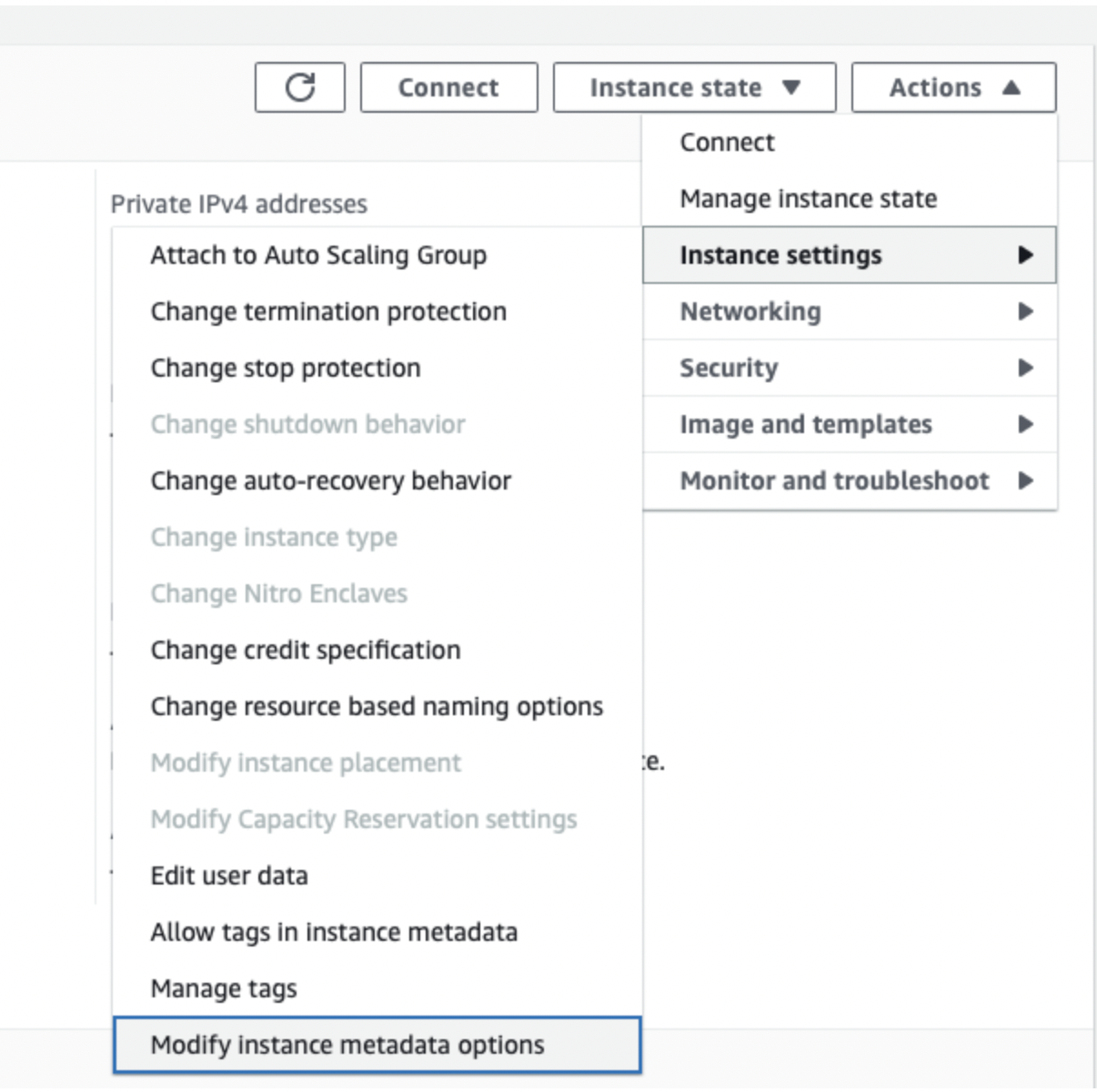The height and width of the screenshot is (1092, 1097).
Task: Click the Instance settings submenu arrow
Action: pos(1025,256)
